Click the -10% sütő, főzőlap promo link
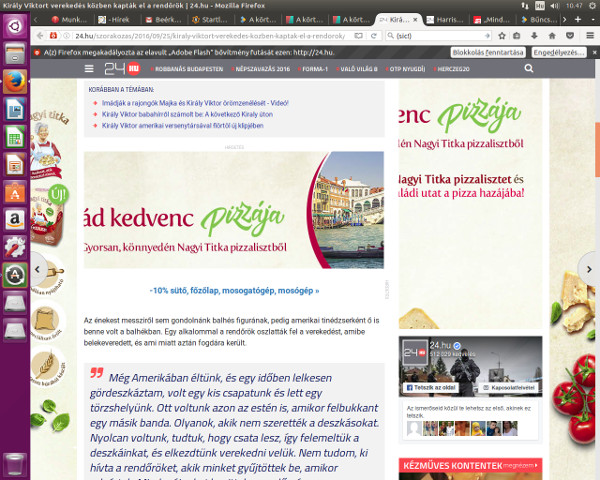 point(234,290)
